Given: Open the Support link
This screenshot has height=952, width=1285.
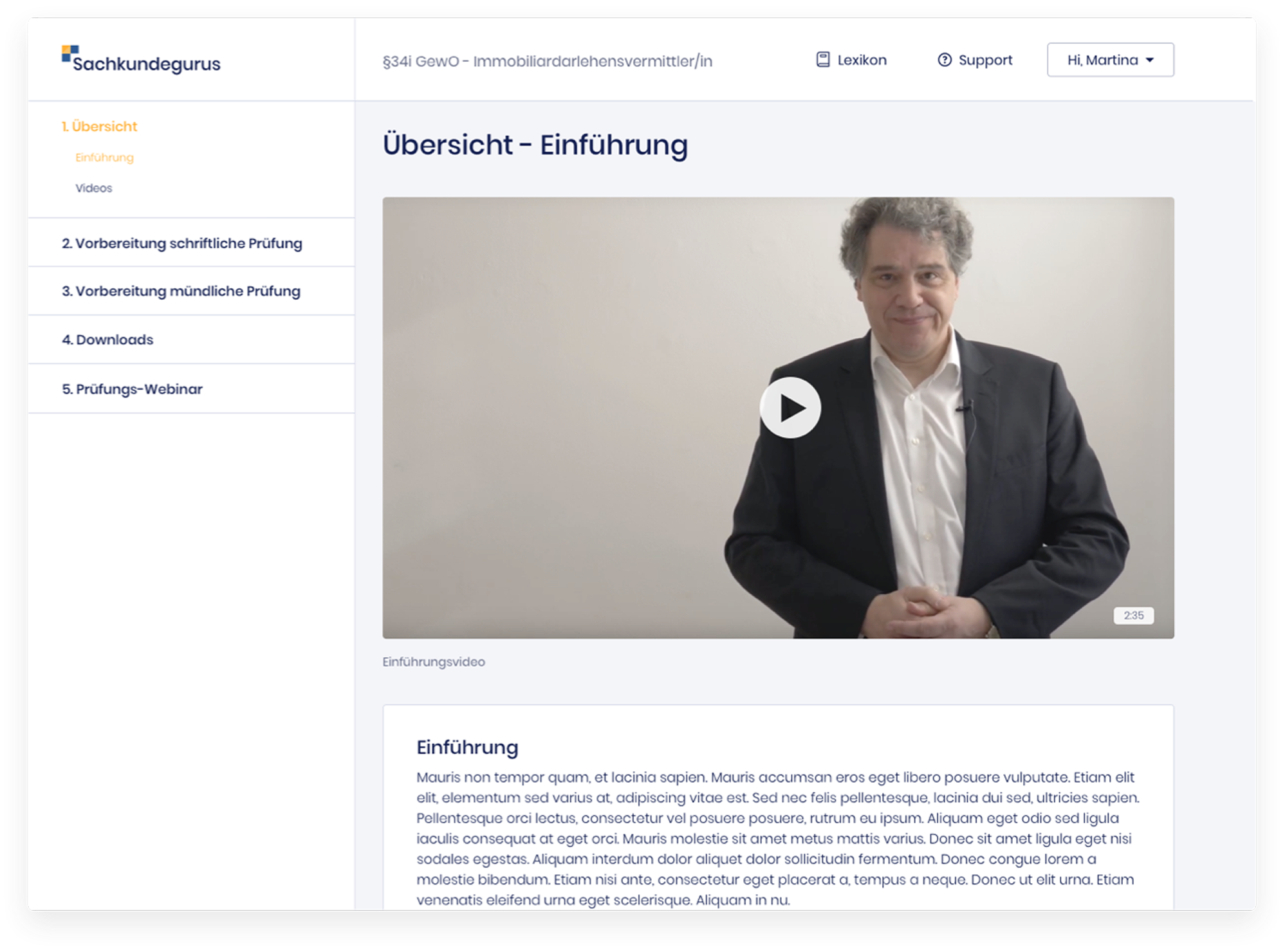Looking at the screenshot, I should 974,60.
